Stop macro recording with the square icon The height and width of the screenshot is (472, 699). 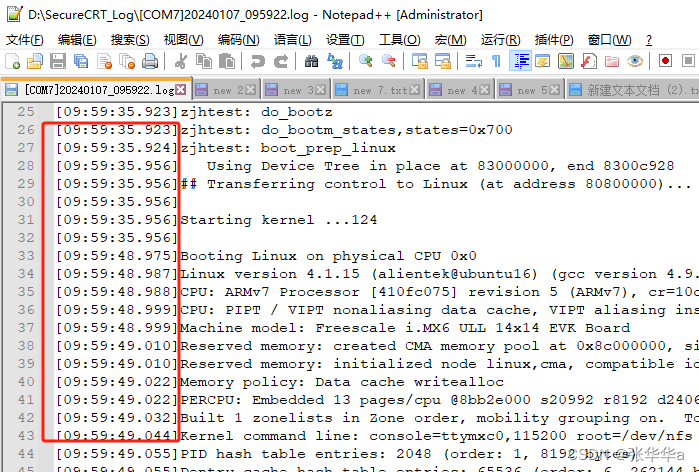(x=688, y=61)
